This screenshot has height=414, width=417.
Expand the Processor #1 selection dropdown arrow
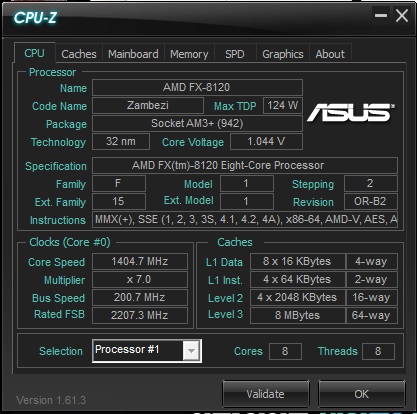[x=191, y=351]
